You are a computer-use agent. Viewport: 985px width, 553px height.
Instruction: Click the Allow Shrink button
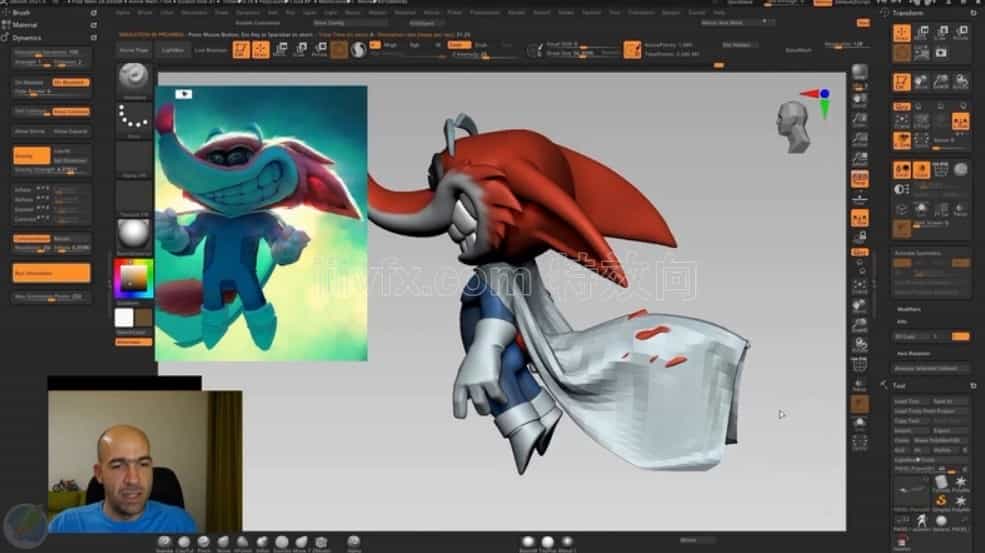(x=30, y=131)
